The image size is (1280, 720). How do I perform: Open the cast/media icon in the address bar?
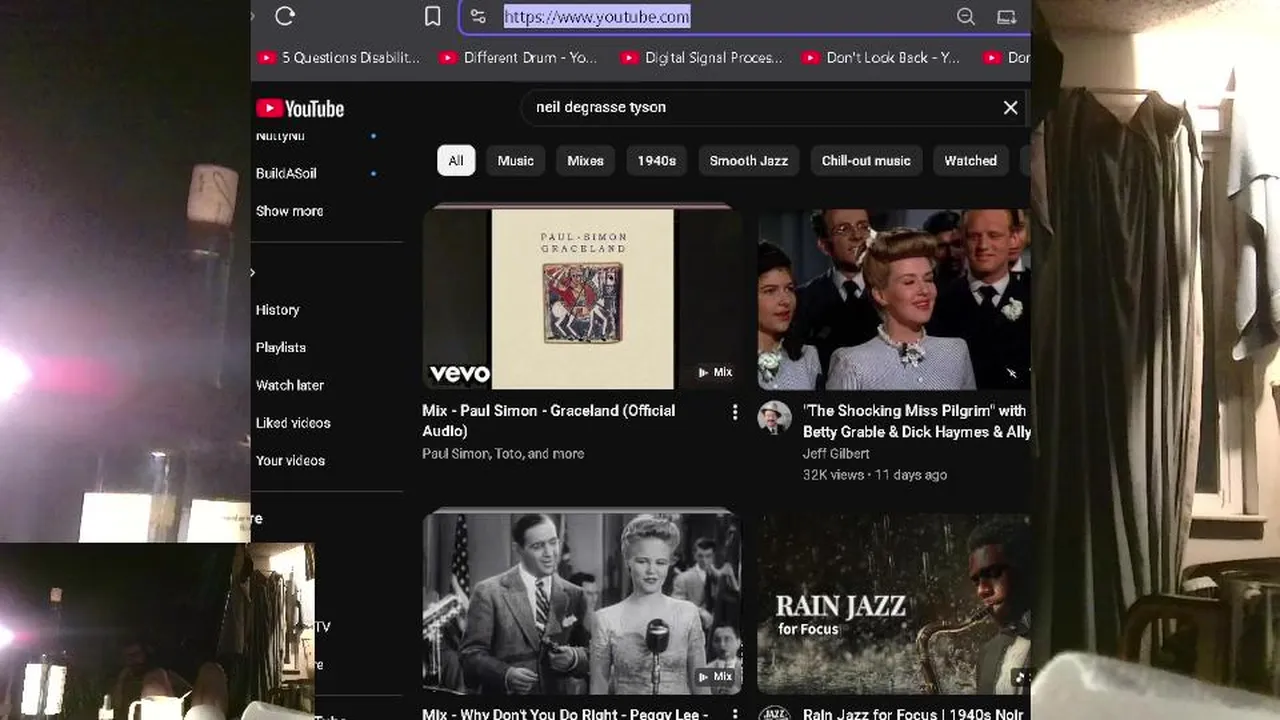pos(1007,16)
